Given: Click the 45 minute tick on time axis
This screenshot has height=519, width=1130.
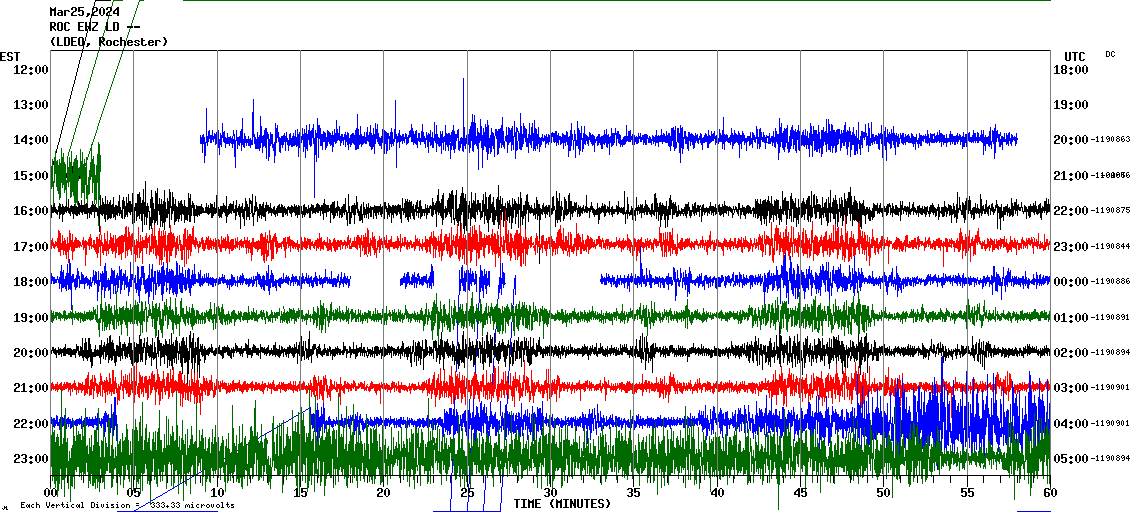Looking at the screenshot, I should [x=800, y=494].
